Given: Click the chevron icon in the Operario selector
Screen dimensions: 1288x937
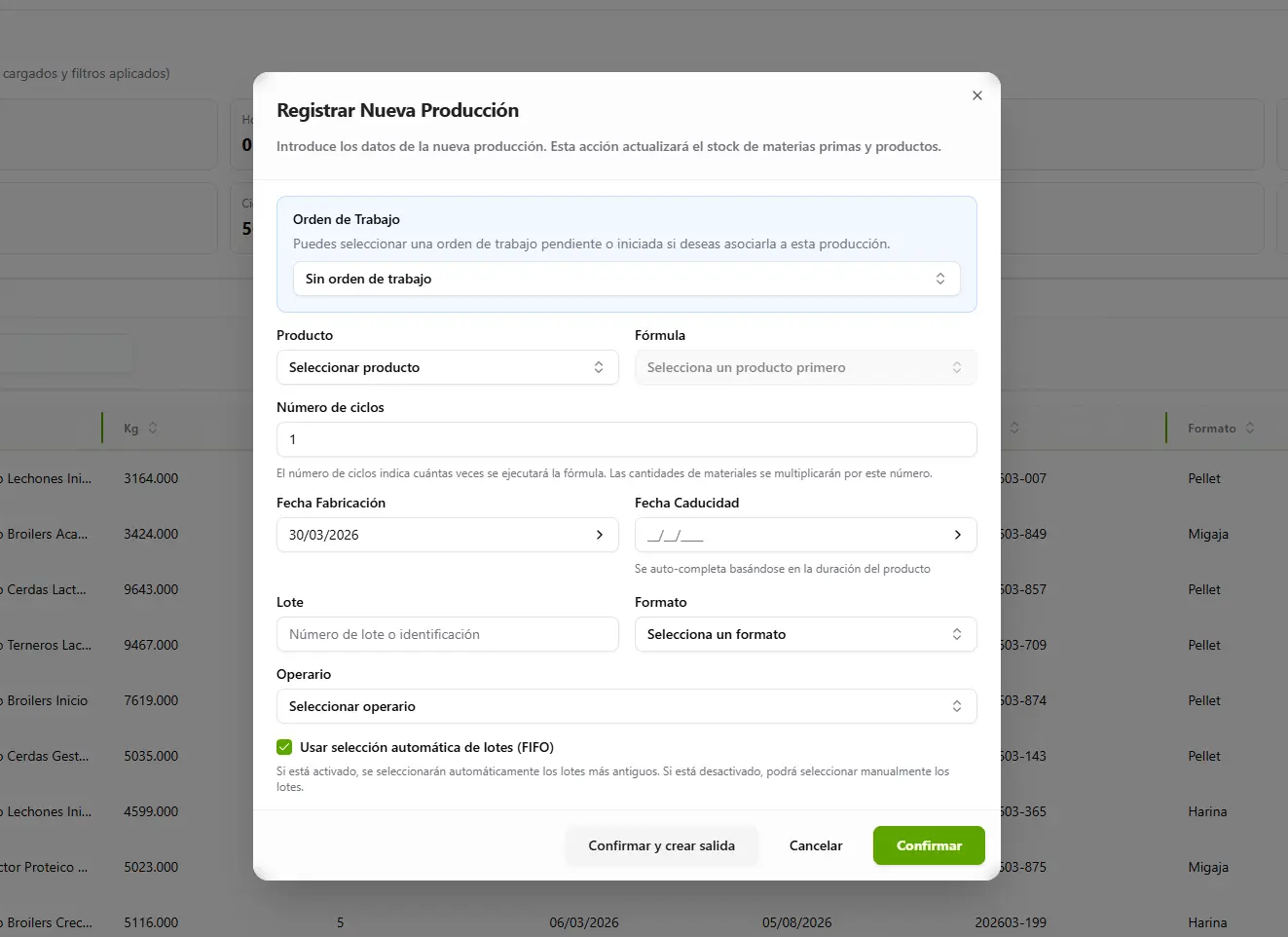Looking at the screenshot, I should click(957, 706).
